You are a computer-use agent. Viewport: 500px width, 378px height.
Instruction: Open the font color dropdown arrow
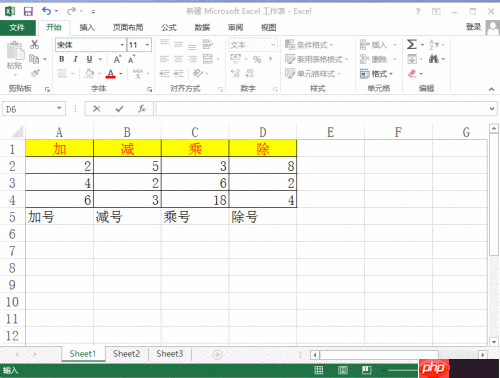[x=121, y=74]
